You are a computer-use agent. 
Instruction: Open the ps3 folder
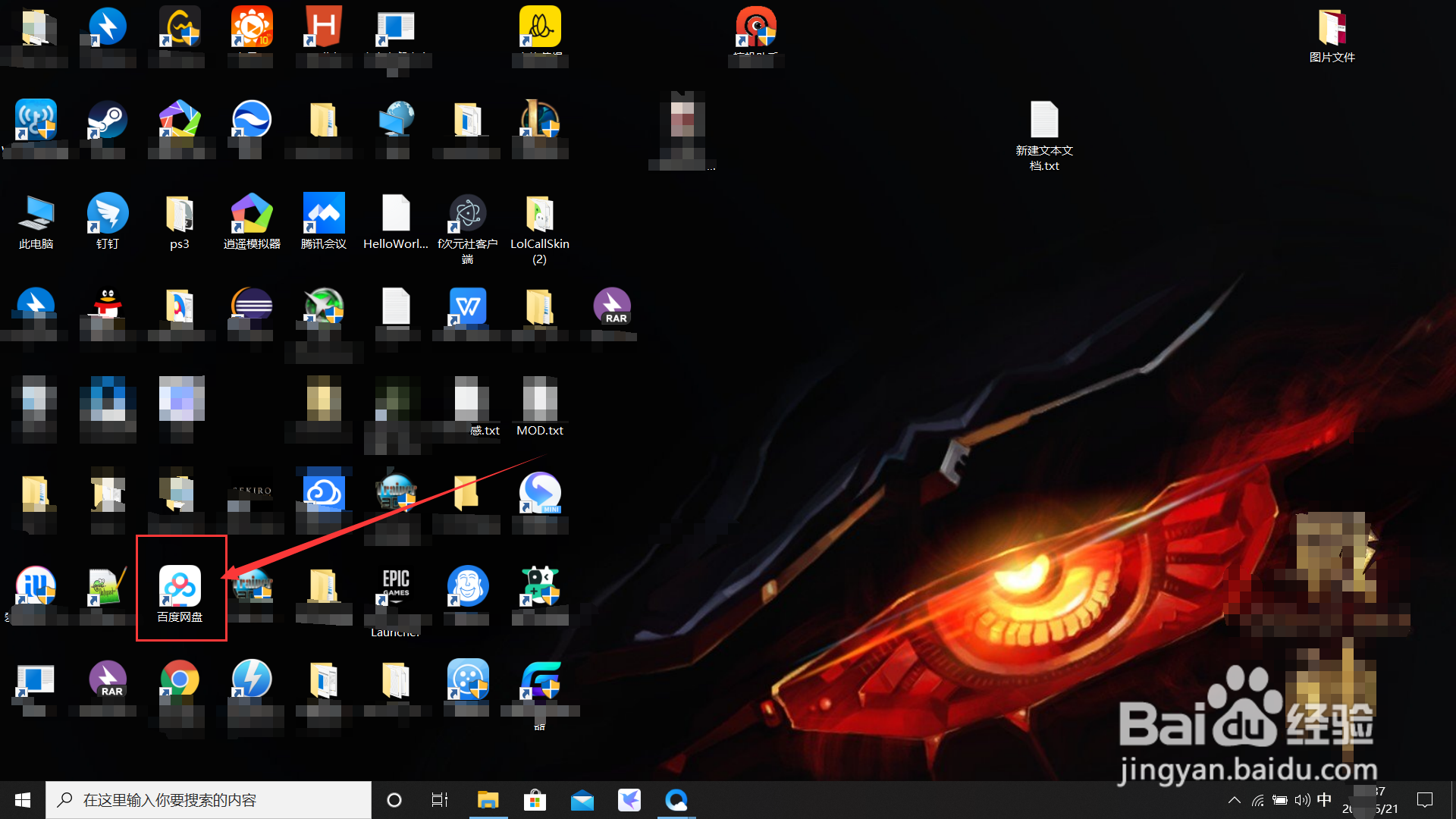[180, 221]
